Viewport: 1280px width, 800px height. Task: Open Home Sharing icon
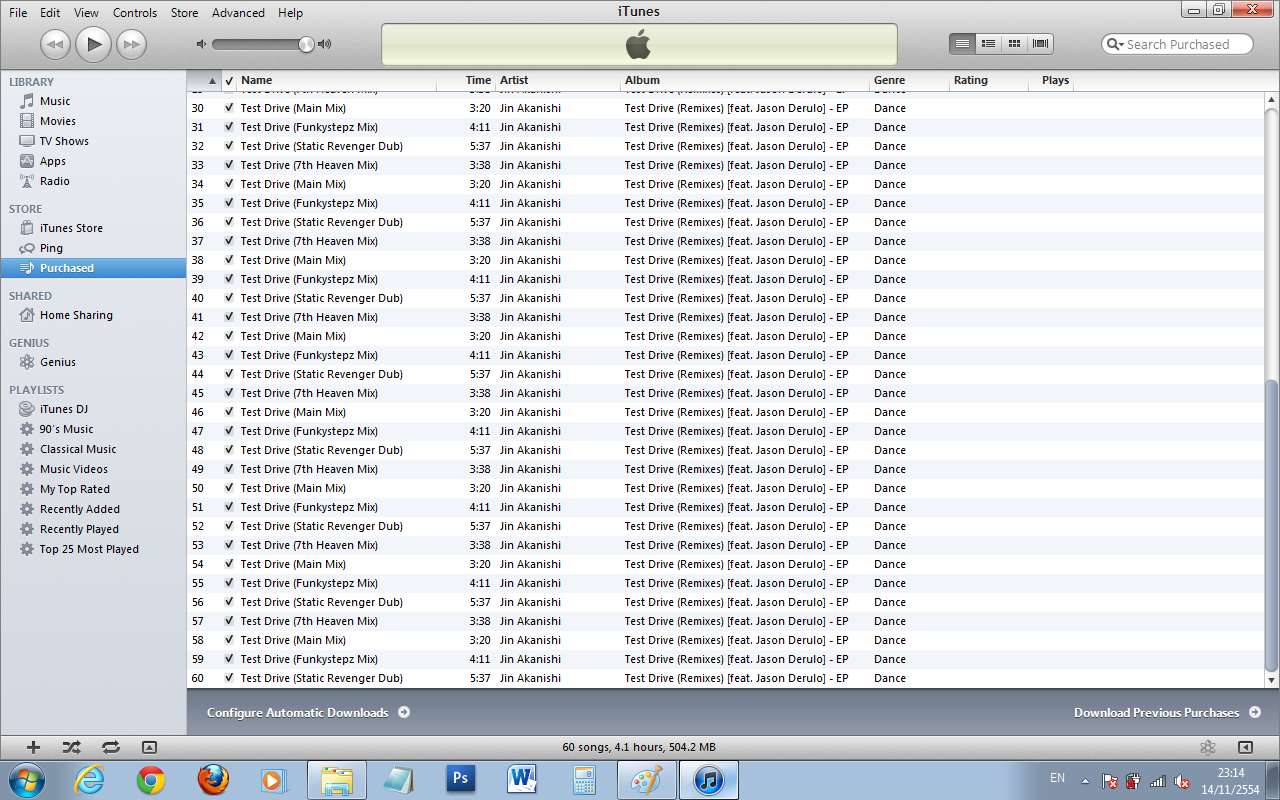pos(27,315)
